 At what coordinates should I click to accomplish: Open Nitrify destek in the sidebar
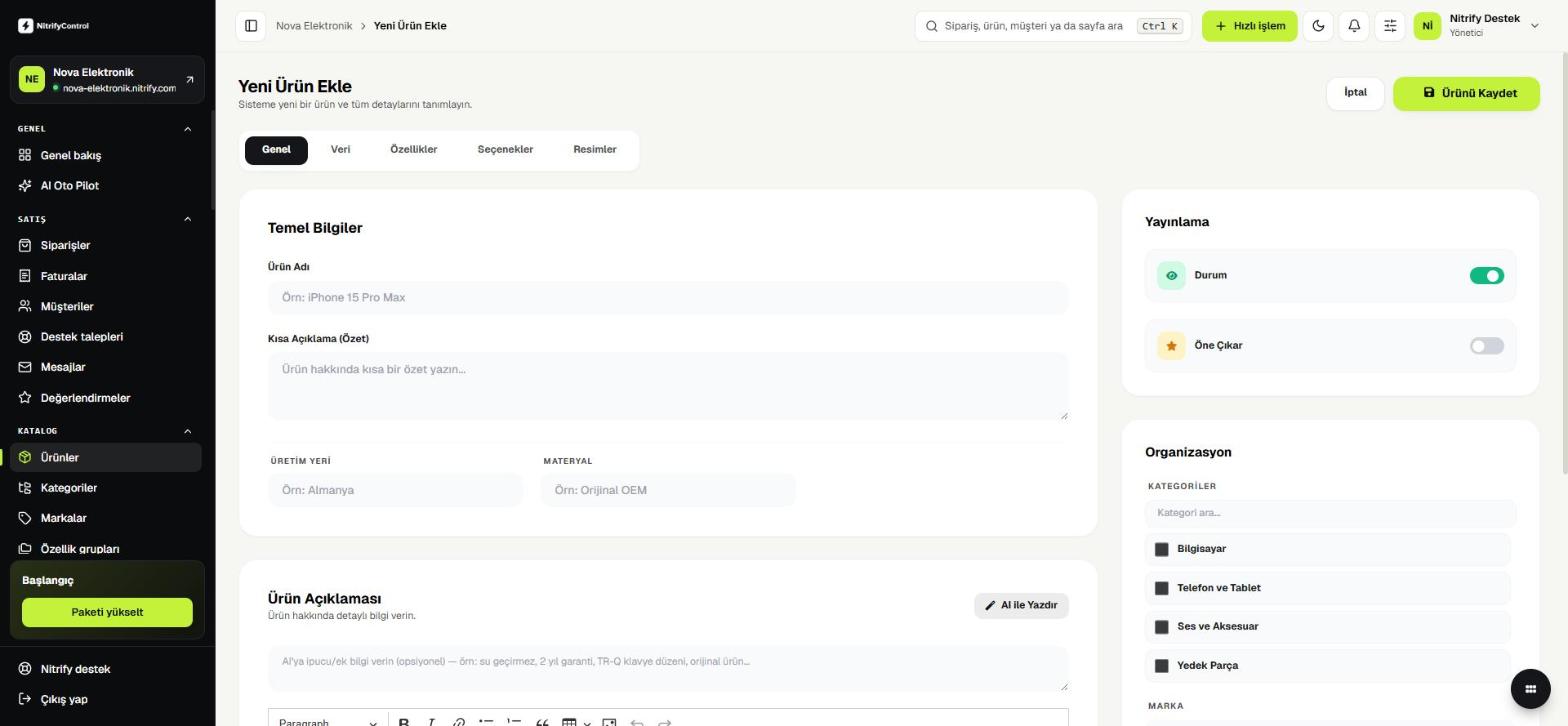tap(107, 669)
